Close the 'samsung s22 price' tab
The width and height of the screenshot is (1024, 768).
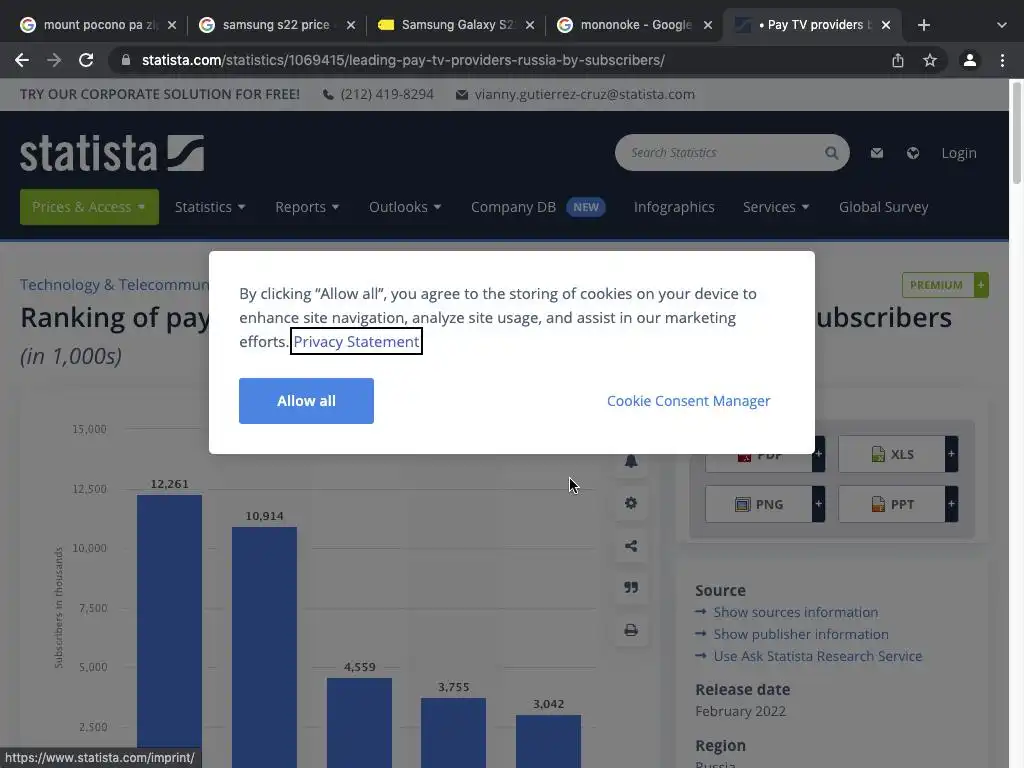pos(351,25)
